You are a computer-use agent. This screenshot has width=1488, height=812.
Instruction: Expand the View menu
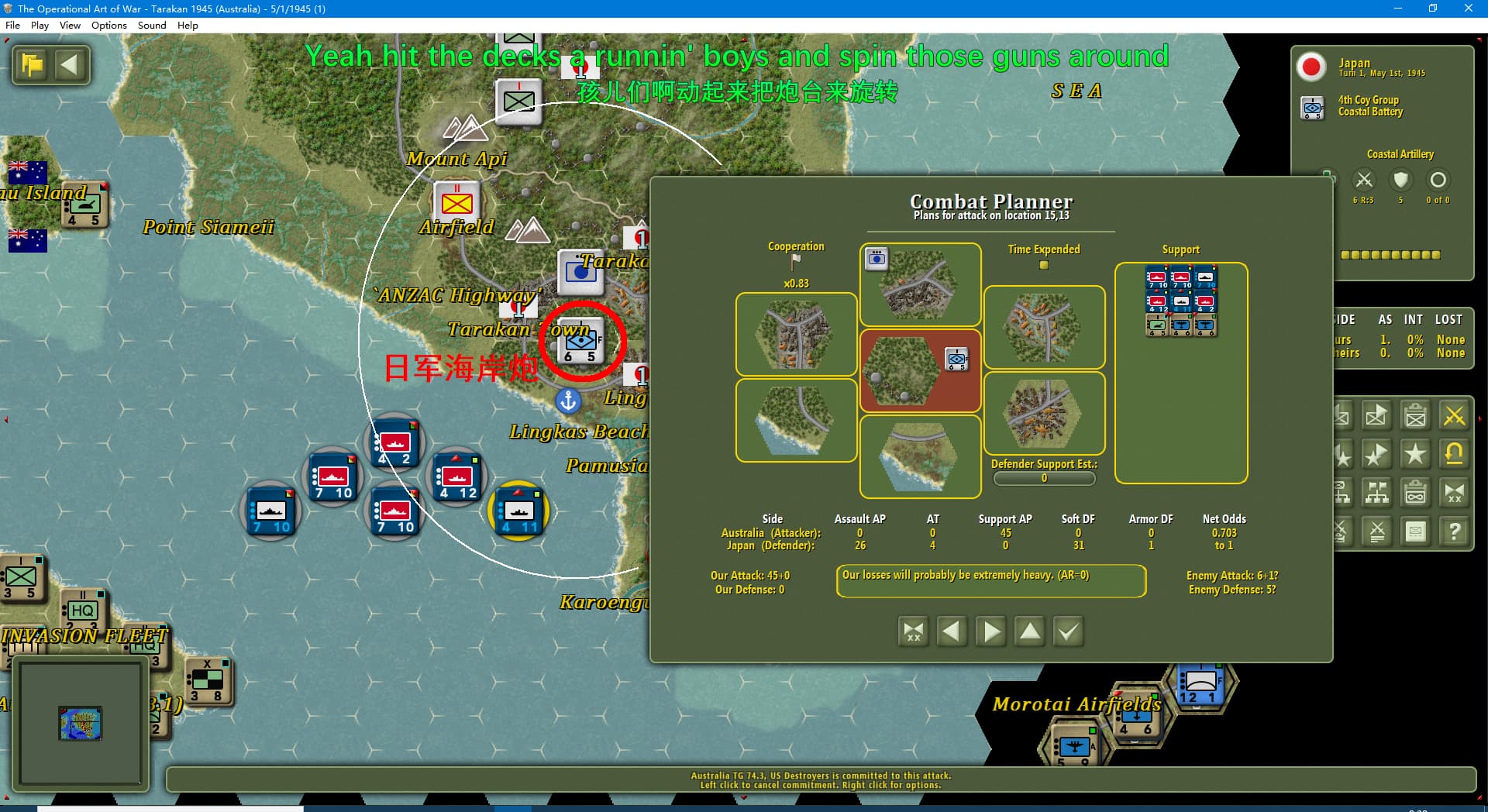coord(70,25)
